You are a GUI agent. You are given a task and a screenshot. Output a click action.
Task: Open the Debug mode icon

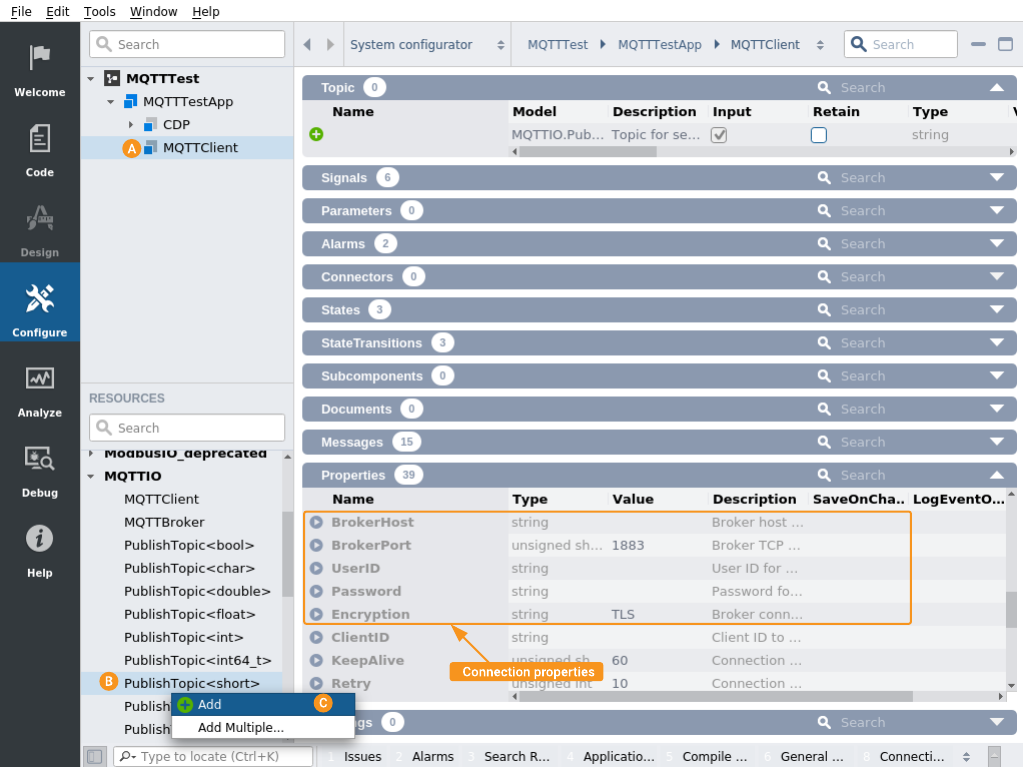click(x=39, y=459)
